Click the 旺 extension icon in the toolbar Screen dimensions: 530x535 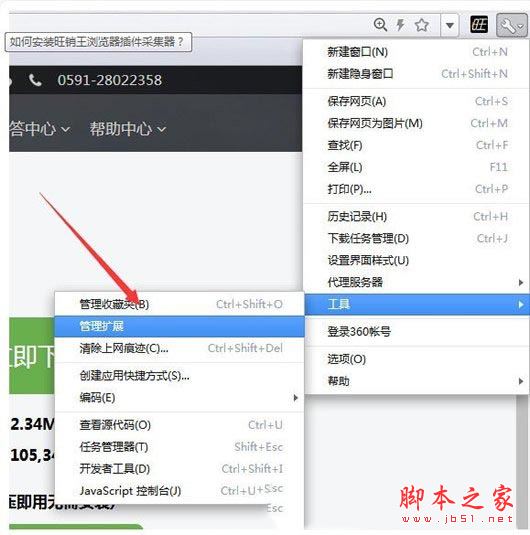click(x=479, y=25)
